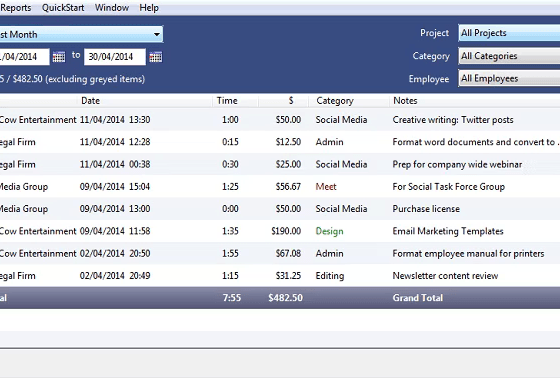Click the $56.67 amount cell

coord(288,186)
